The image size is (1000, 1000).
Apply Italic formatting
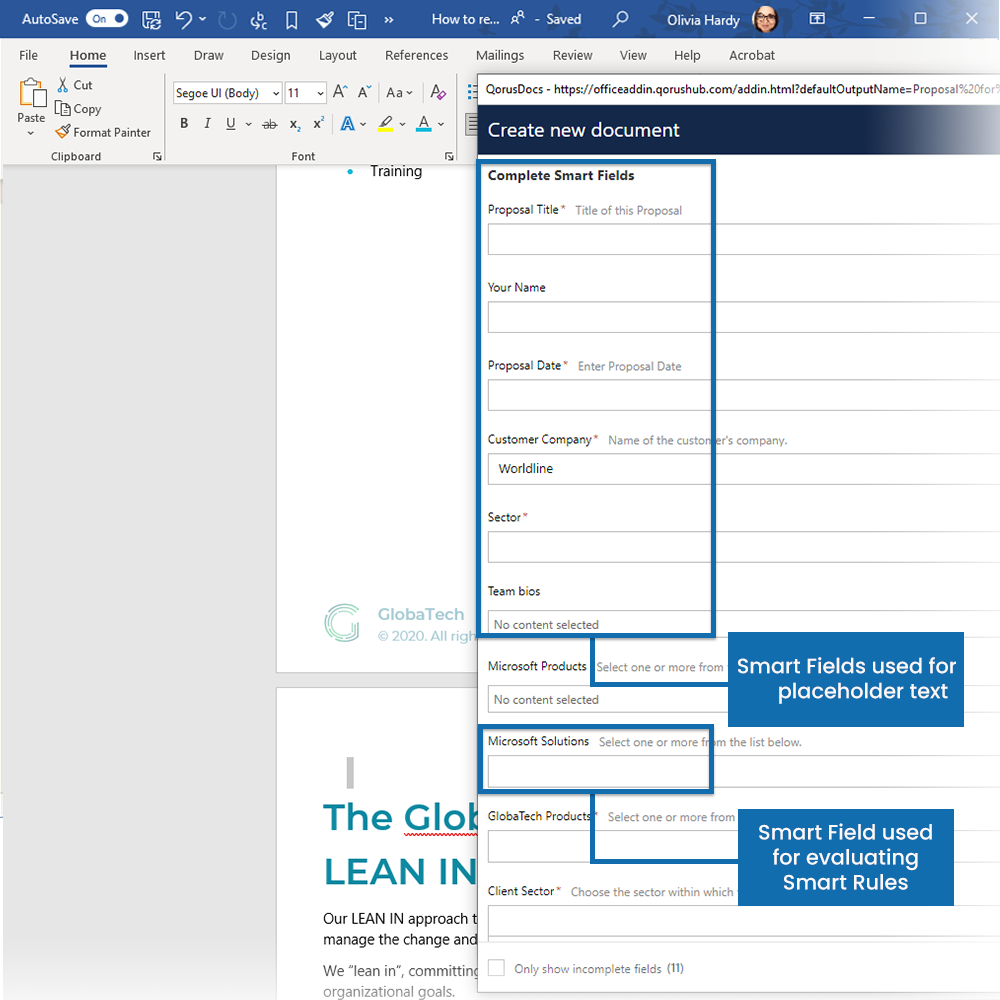[x=207, y=124]
